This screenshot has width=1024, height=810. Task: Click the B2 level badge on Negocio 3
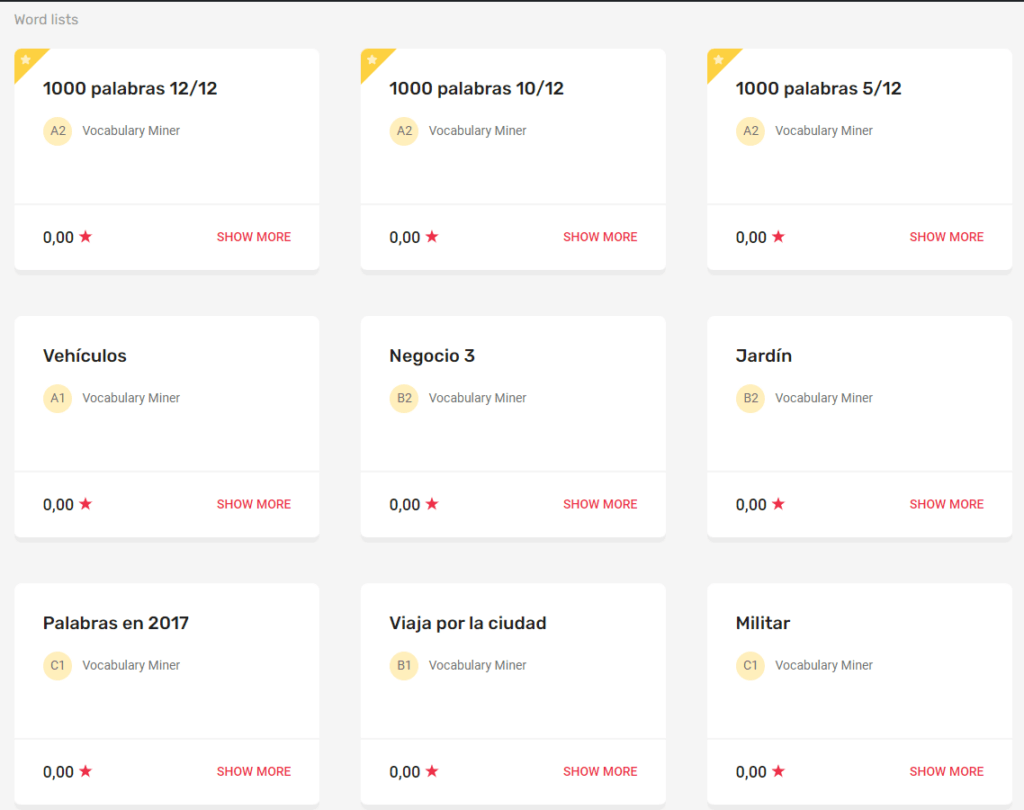pyautogui.click(x=404, y=398)
